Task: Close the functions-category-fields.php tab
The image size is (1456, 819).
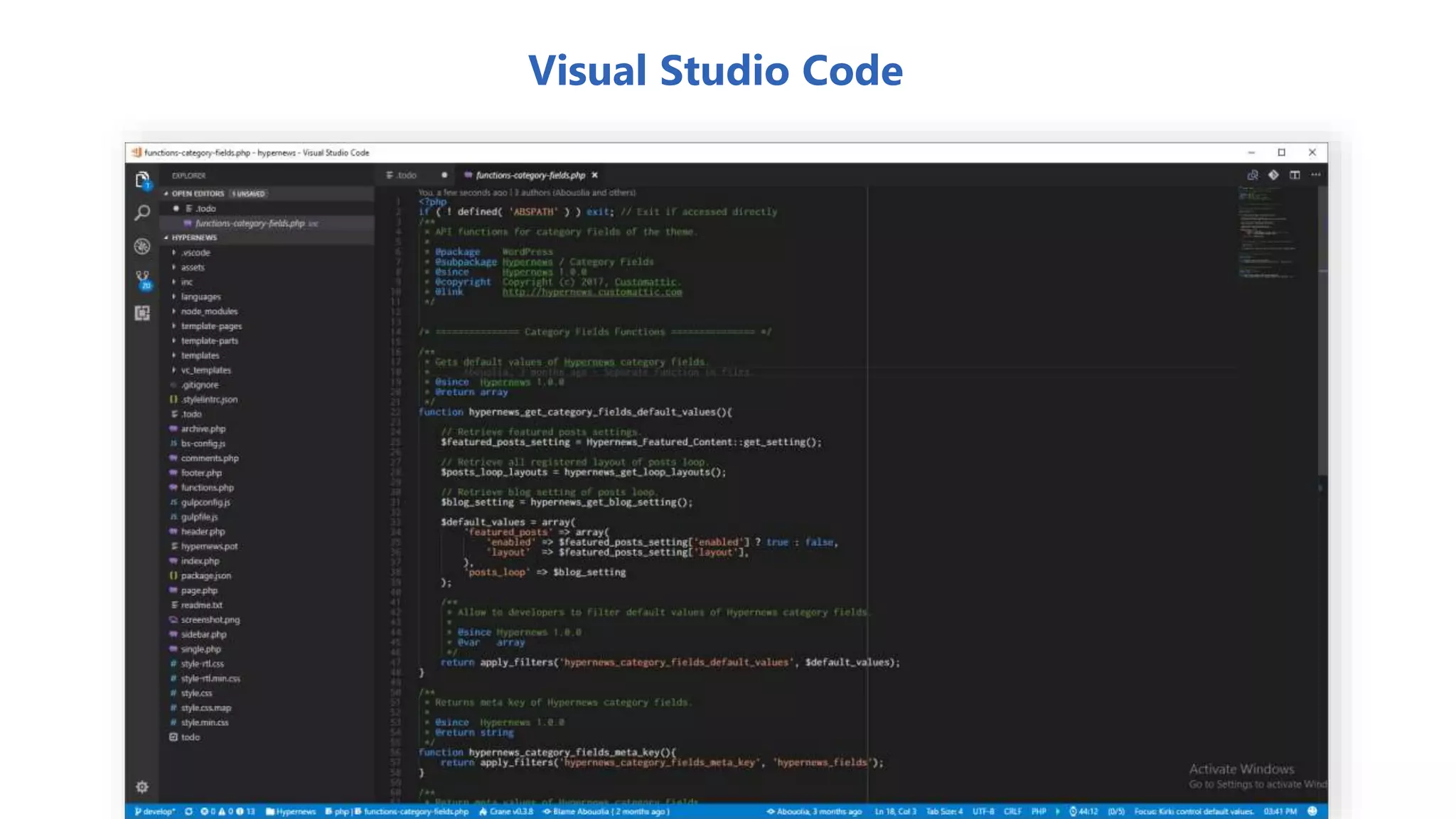Action: 595,175
